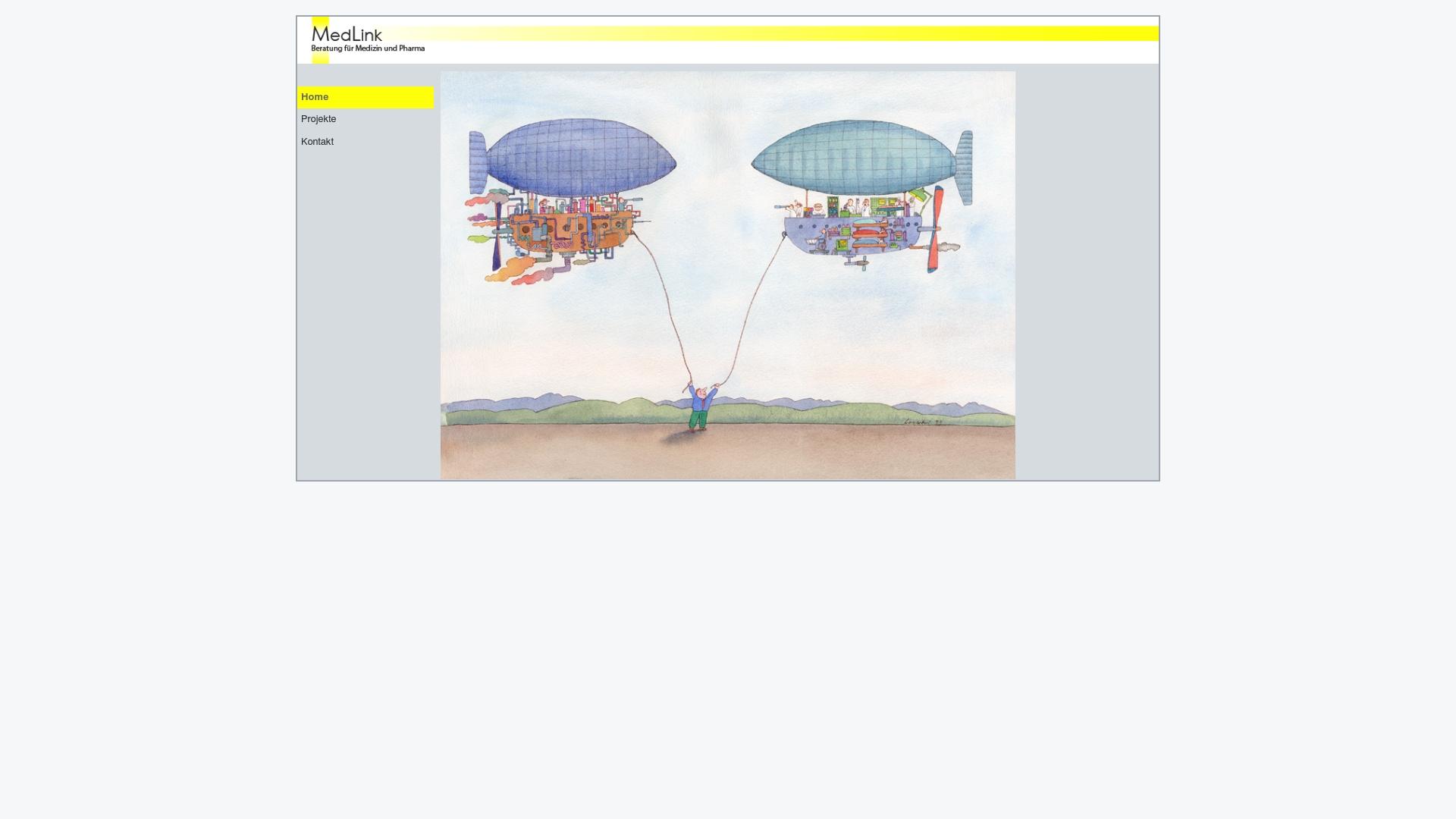
Task: Click the yellow square below the logo area
Action: (x=320, y=57)
